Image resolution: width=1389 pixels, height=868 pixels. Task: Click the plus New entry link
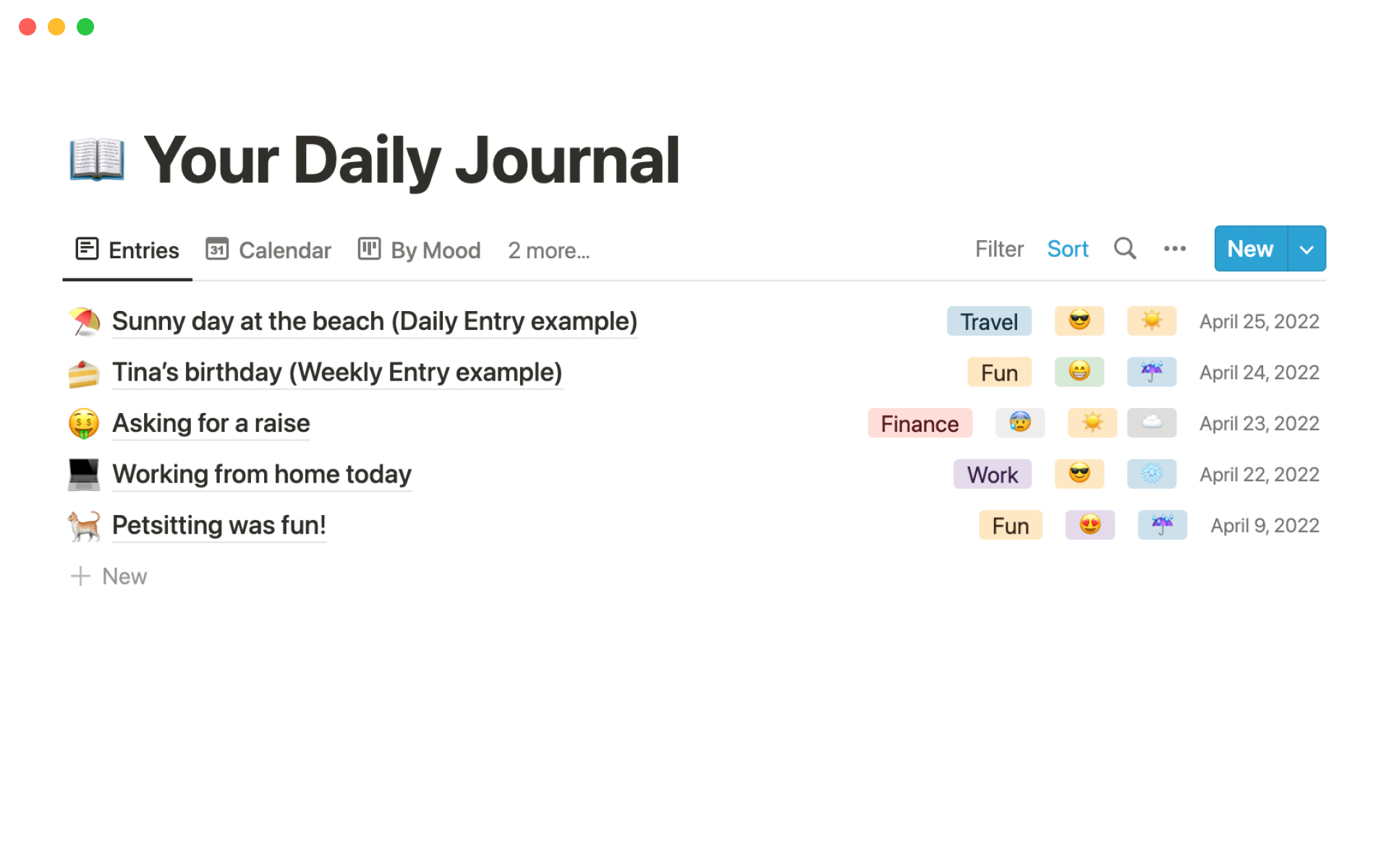110,575
